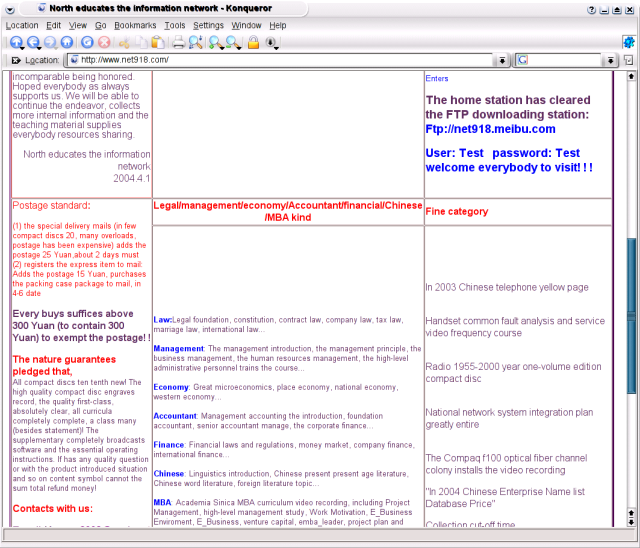Click the Paste clipboard icon

[x=158, y=42]
